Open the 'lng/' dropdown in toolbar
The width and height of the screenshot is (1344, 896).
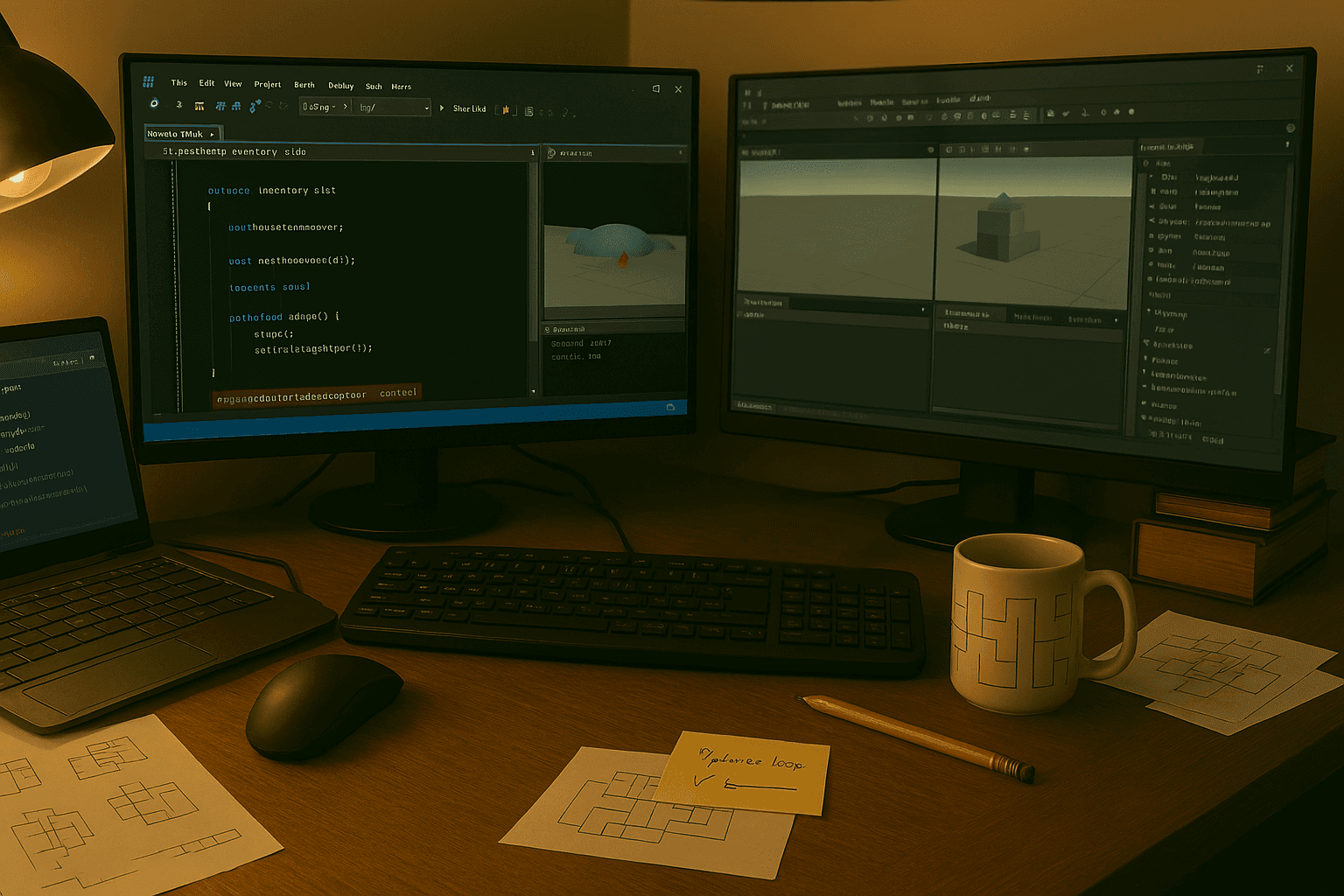(x=395, y=108)
